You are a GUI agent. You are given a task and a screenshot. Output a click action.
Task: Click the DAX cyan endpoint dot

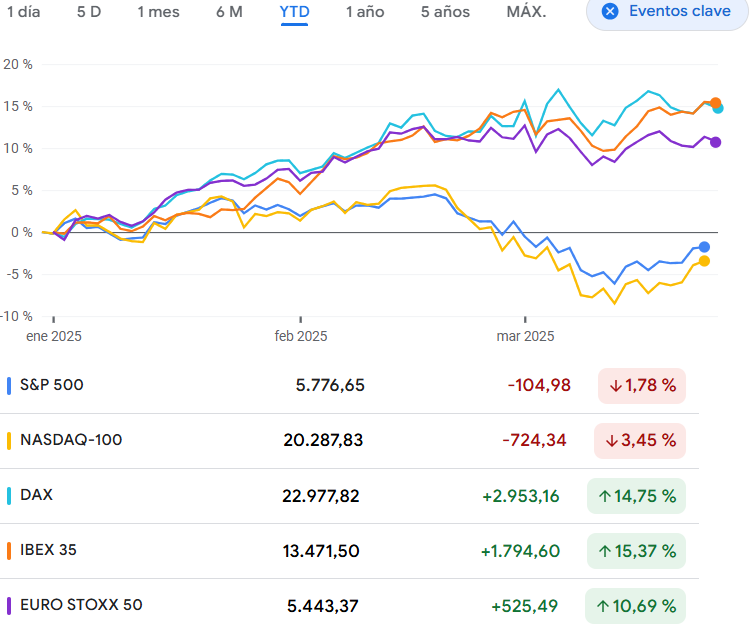[718, 108]
